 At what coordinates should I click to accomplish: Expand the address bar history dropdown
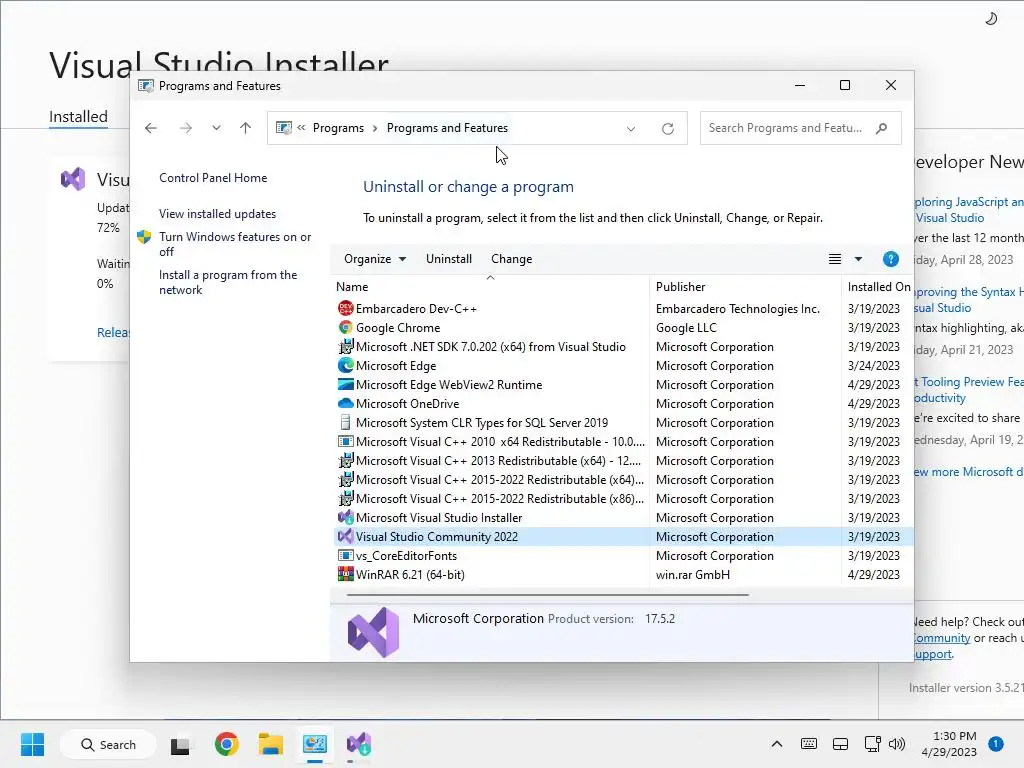[631, 129]
